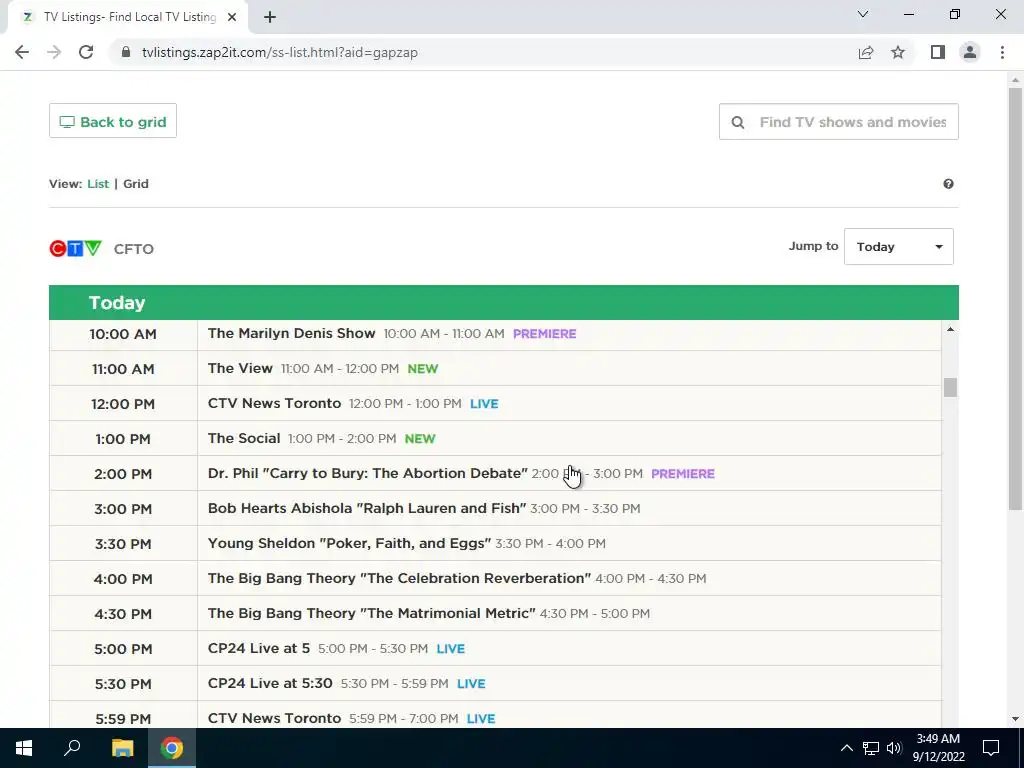Show hidden system tray icons

click(x=846, y=748)
